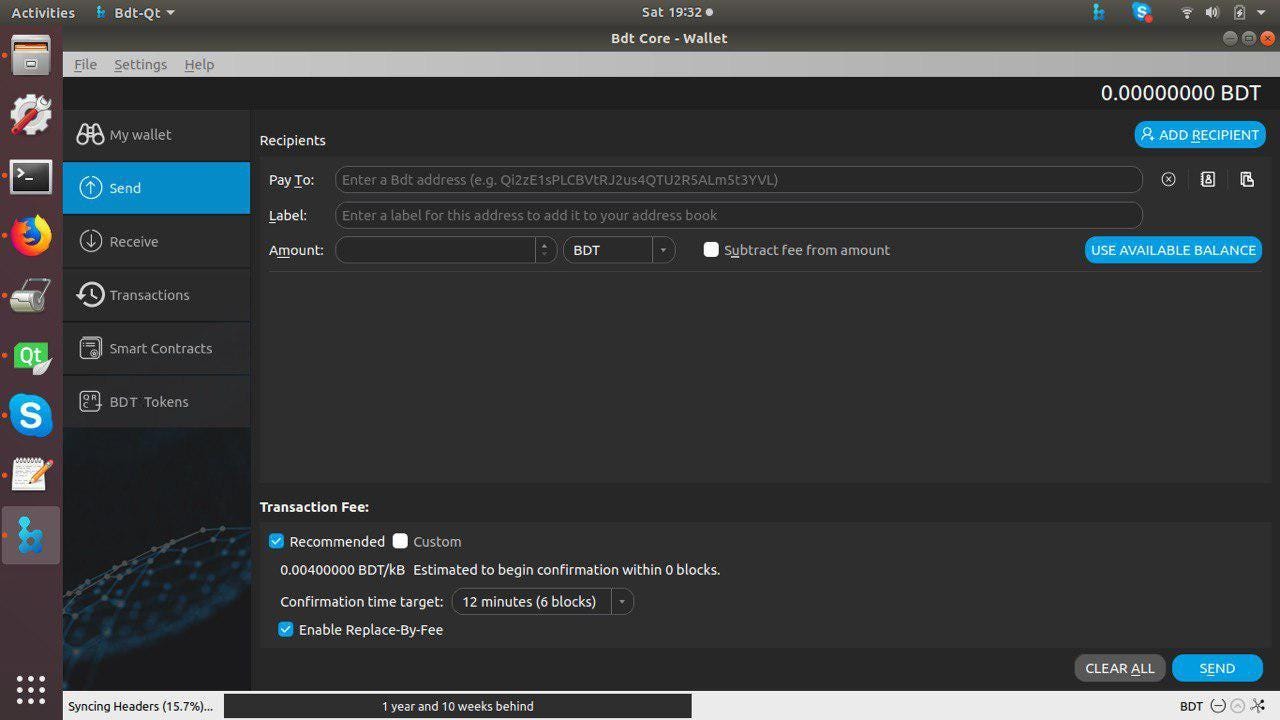Open the volume indicator

tap(1212, 13)
